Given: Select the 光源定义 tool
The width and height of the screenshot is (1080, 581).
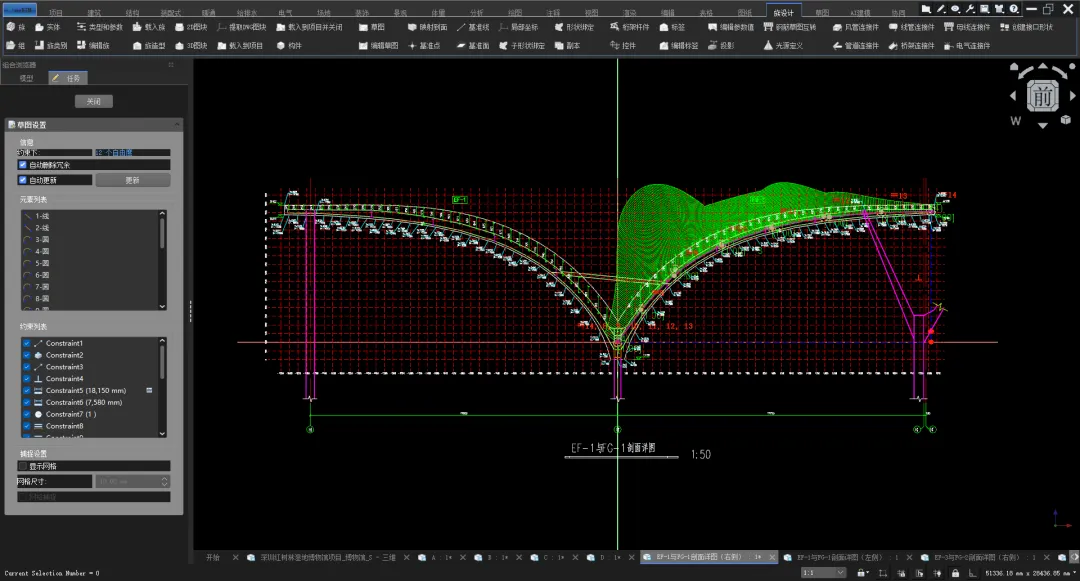Looking at the screenshot, I should (783, 45).
